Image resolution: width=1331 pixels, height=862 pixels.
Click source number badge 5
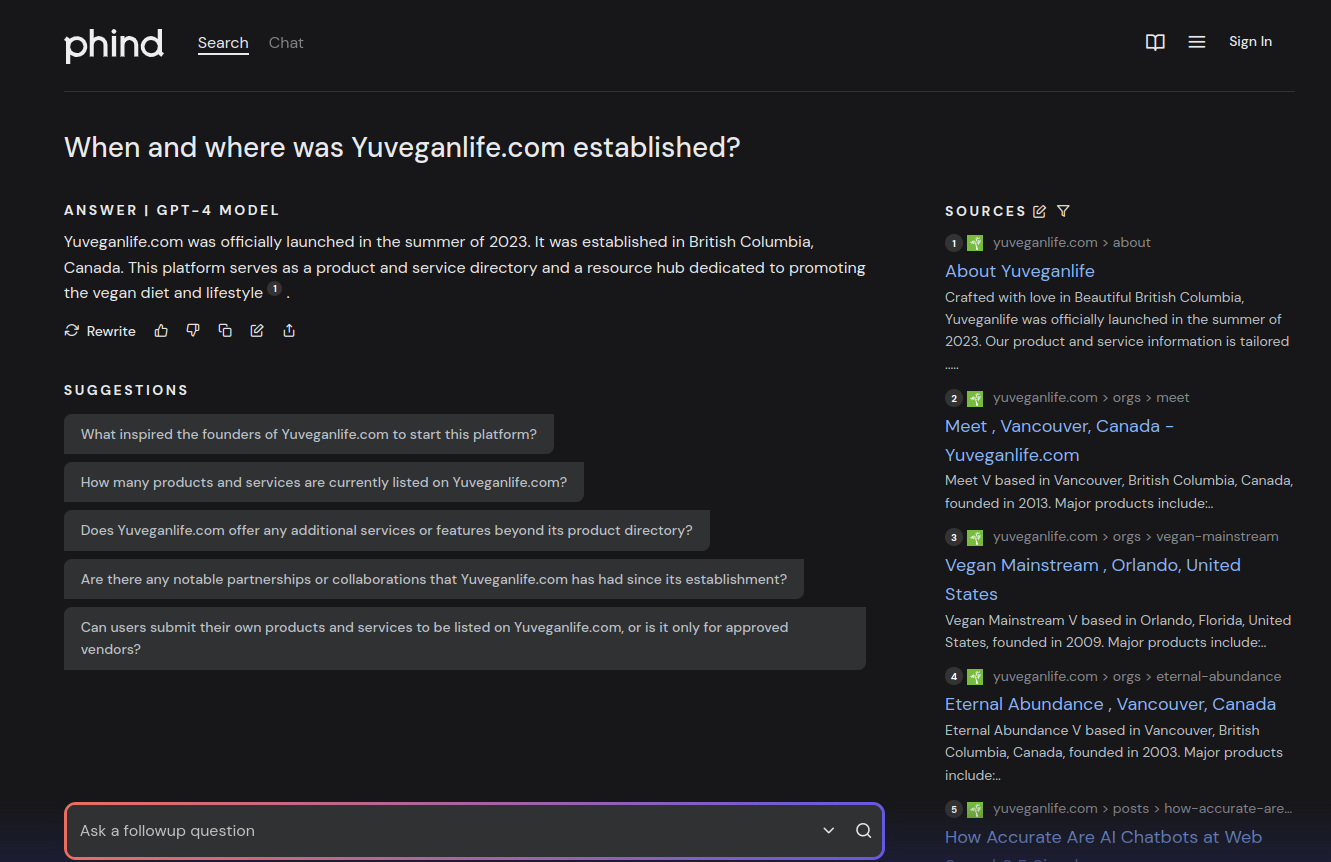954,809
